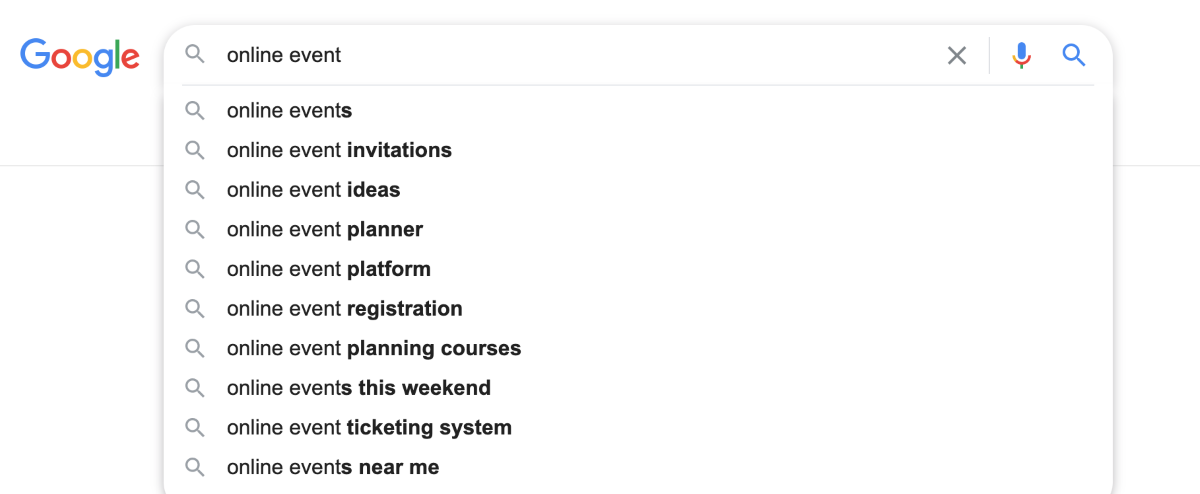Click into the 'online event' search field
1200x494 pixels.
[580, 55]
